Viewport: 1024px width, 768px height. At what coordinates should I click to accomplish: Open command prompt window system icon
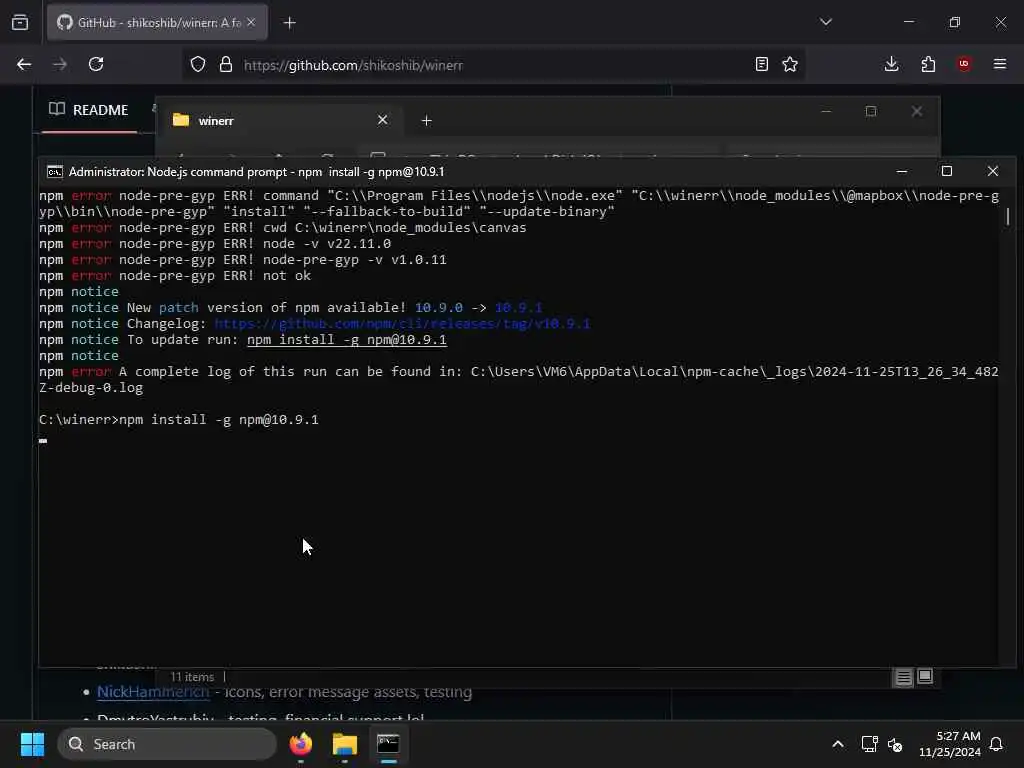pyautogui.click(x=55, y=172)
